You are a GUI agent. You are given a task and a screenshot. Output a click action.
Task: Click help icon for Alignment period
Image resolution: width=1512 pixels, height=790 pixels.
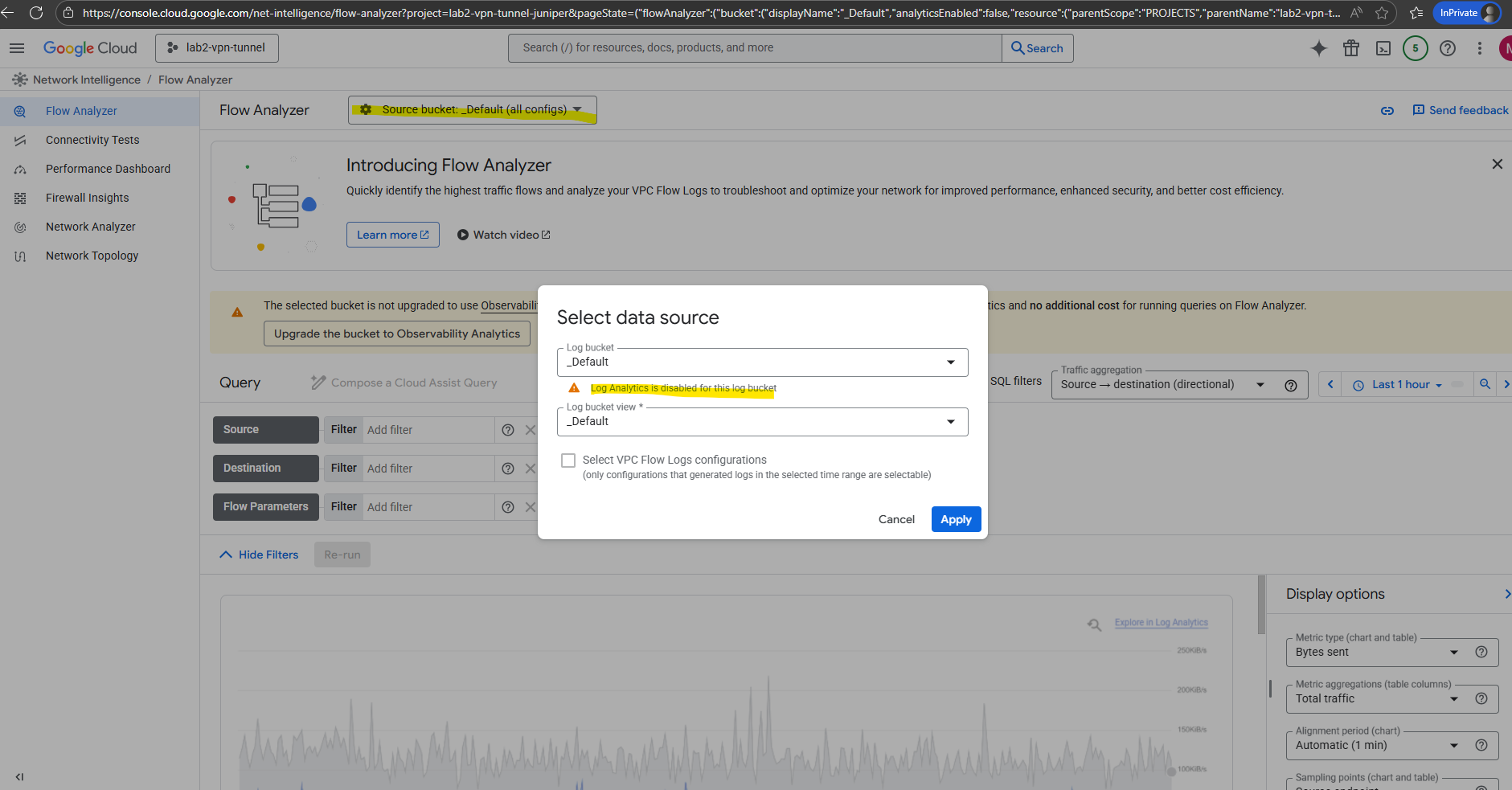1481,745
